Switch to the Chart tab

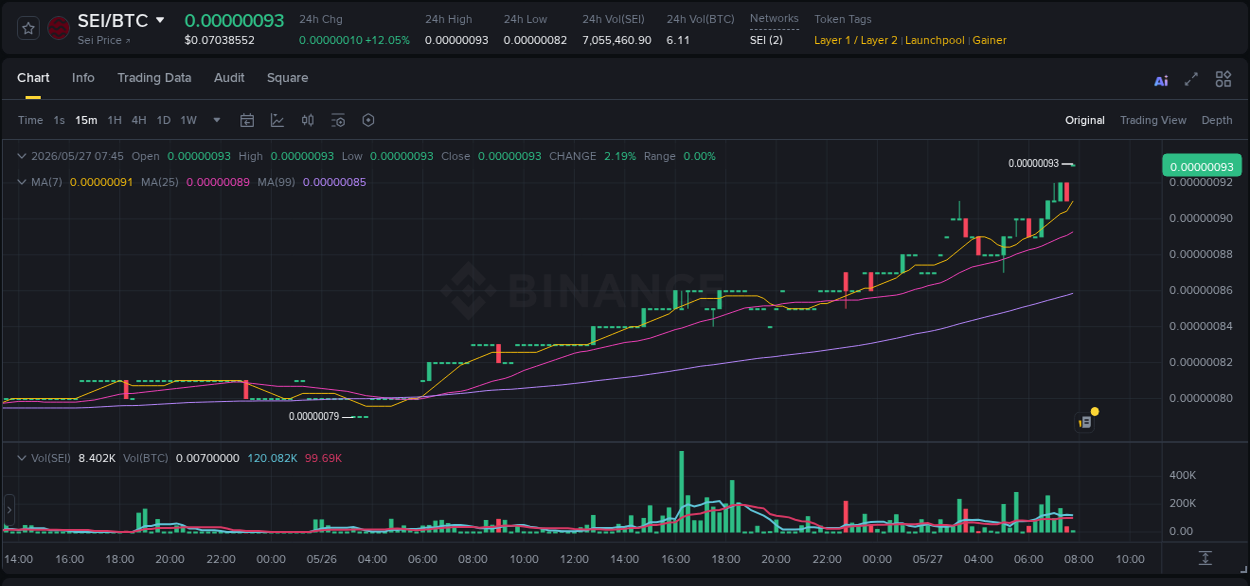pos(33,78)
